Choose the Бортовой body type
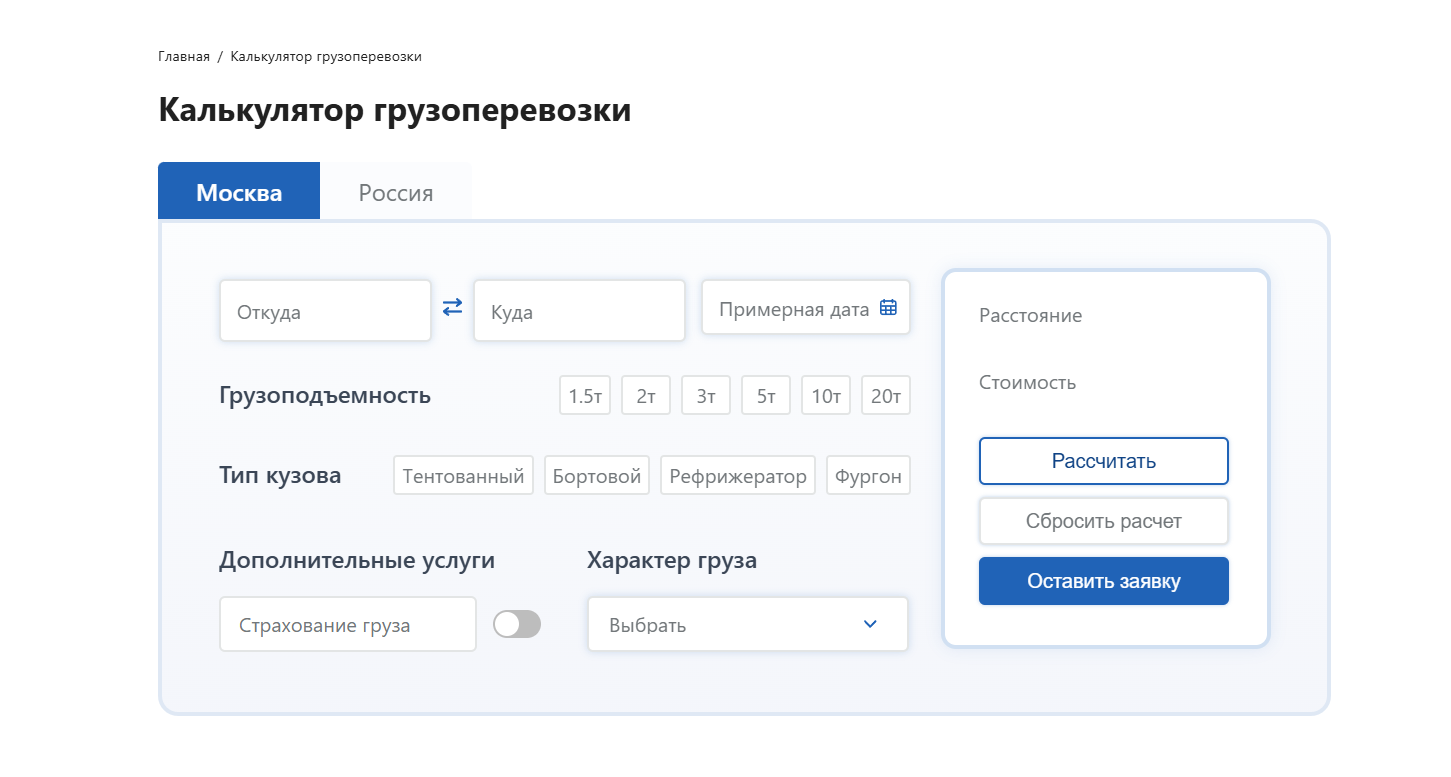 pyautogui.click(x=597, y=476)
